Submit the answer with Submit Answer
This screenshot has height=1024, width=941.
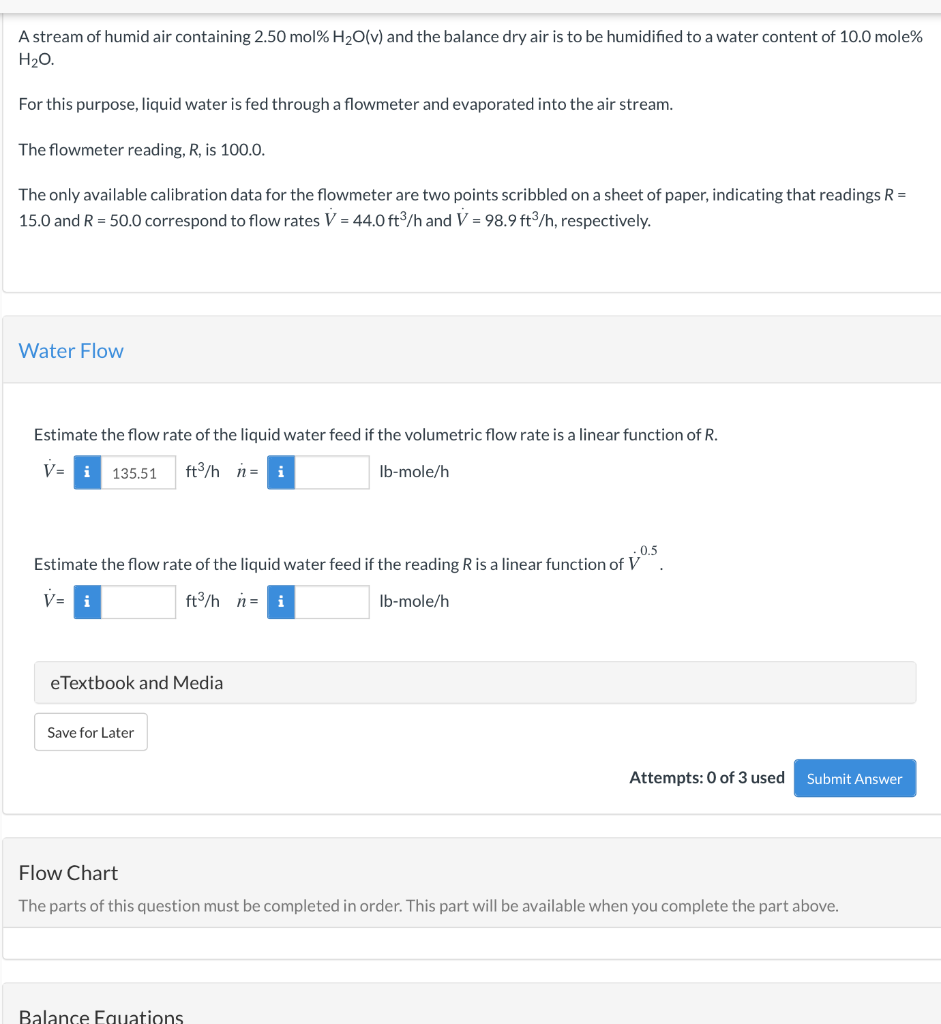[854, 779]
